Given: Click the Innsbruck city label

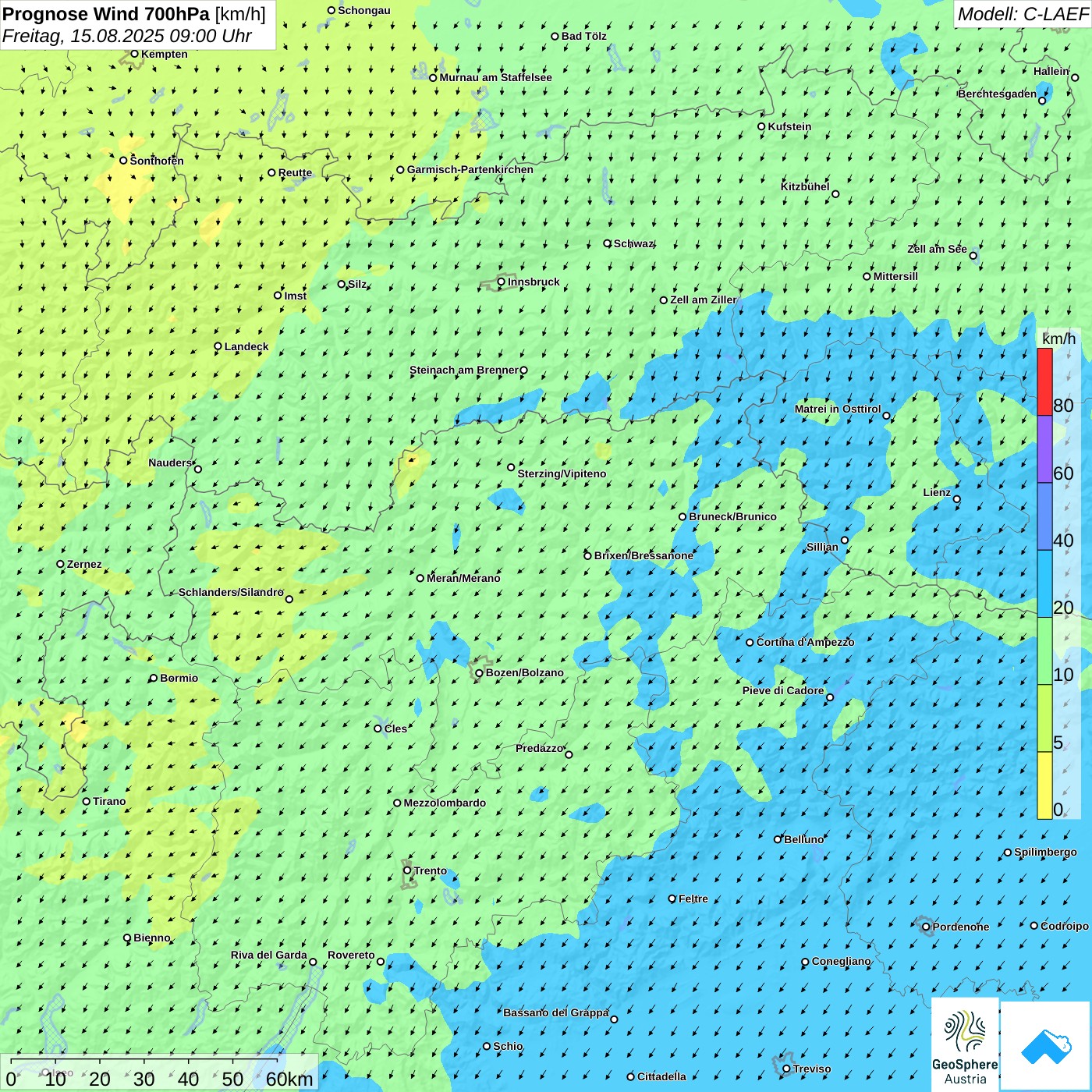Looking at the screenshot, I should point(534,282).
